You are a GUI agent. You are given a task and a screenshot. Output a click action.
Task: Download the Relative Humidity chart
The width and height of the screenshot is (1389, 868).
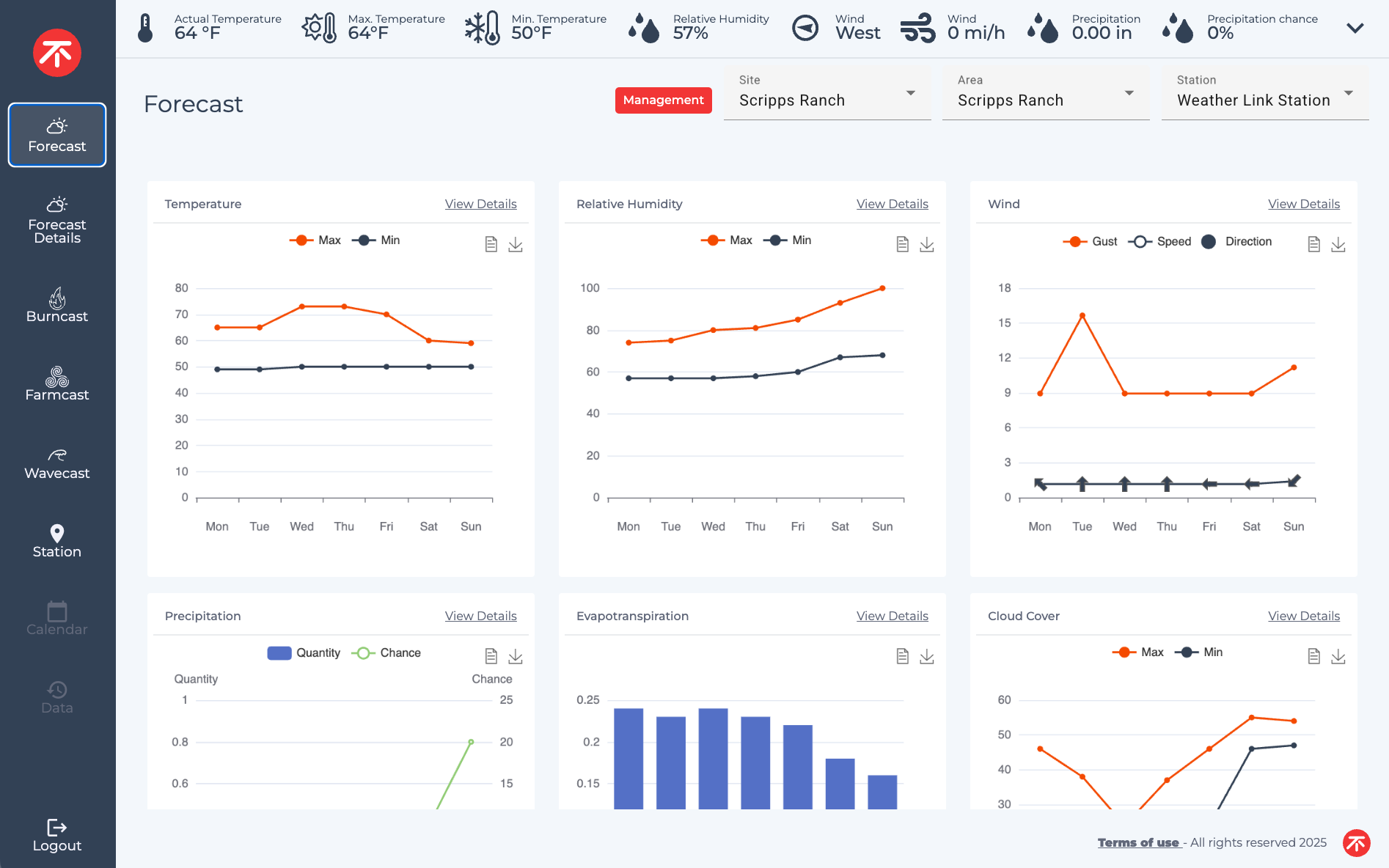(927, 244)
